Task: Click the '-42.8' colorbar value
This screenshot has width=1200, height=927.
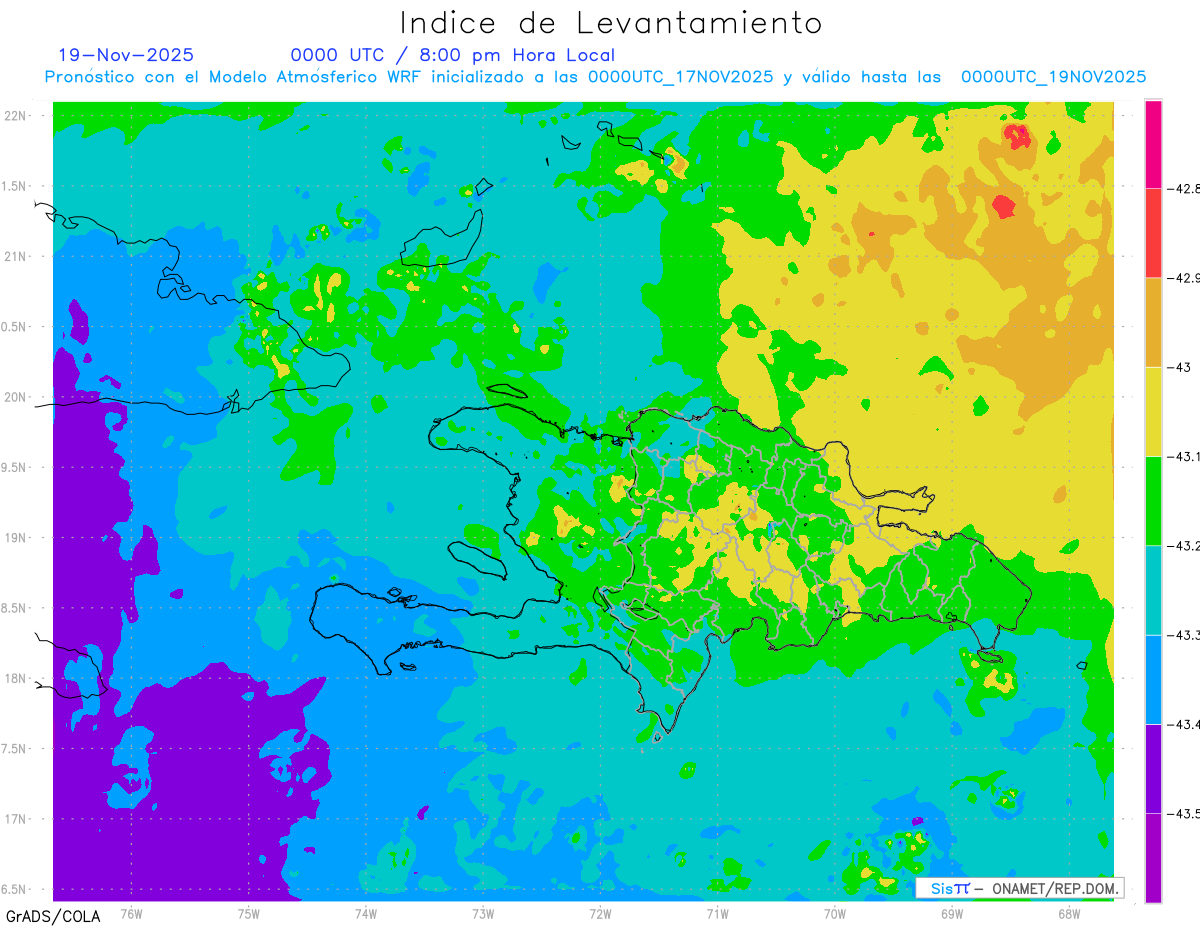Action: (1182, 188)
